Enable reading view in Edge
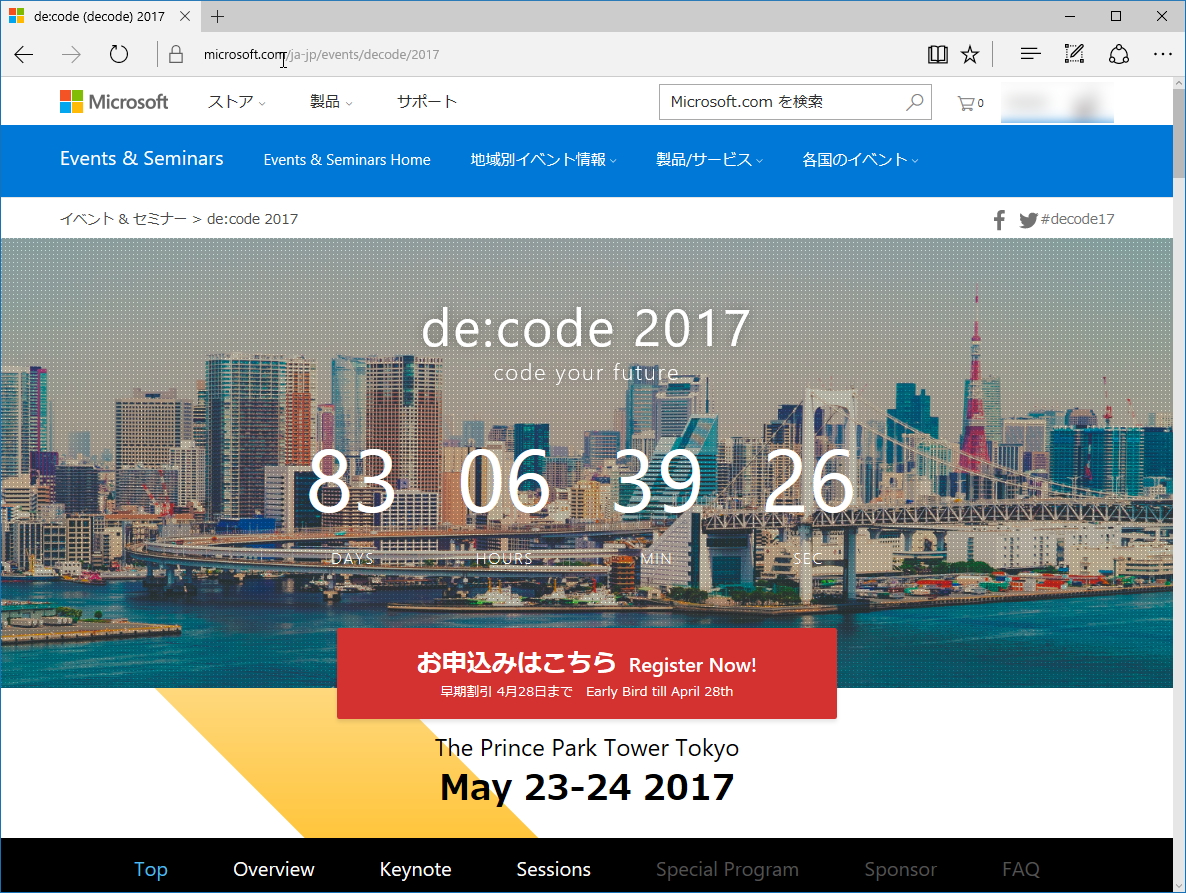 point(937,54)
